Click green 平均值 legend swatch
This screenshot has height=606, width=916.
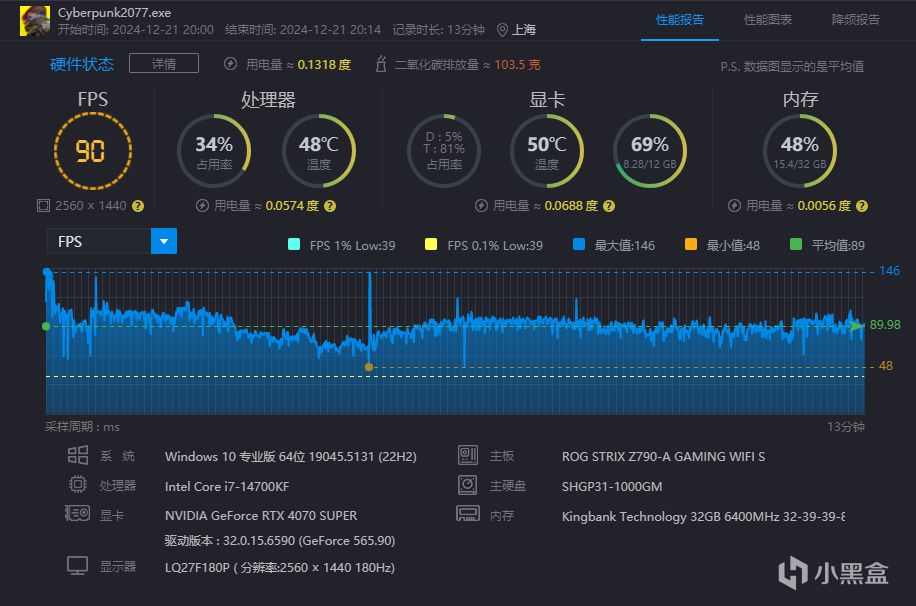(x=796, y=244)
